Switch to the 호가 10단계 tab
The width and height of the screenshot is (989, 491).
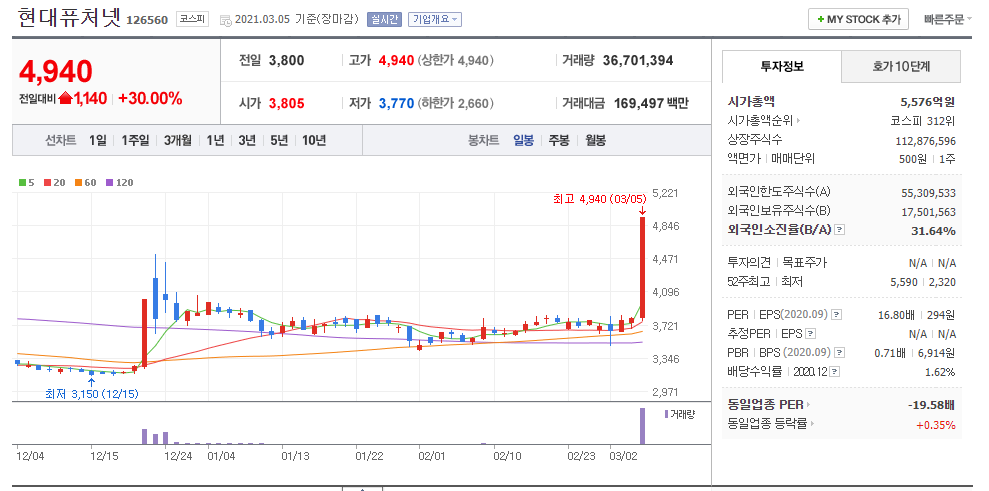tap(901, 66)
